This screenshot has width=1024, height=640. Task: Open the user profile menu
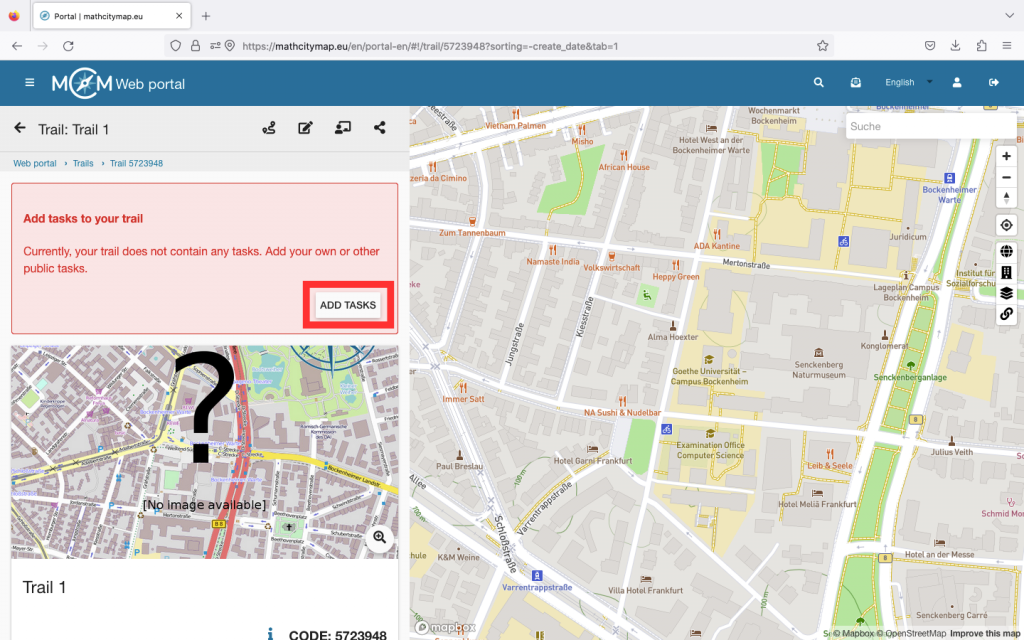point(957,83)
